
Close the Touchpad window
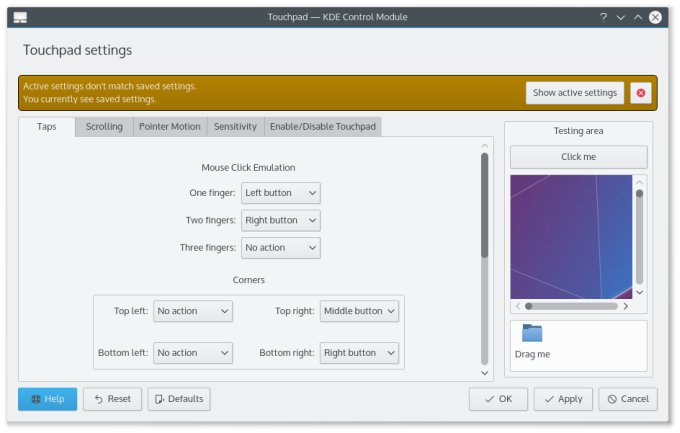655,17
